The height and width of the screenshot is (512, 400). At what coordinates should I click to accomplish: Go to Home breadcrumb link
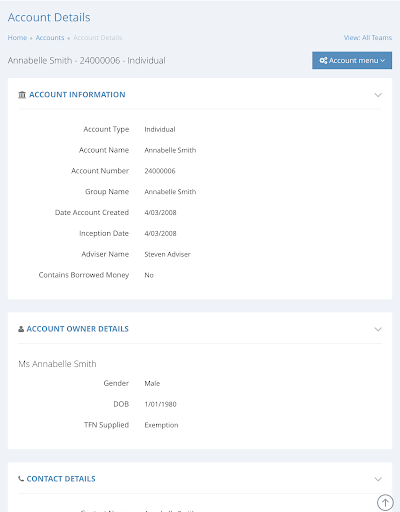17,38
